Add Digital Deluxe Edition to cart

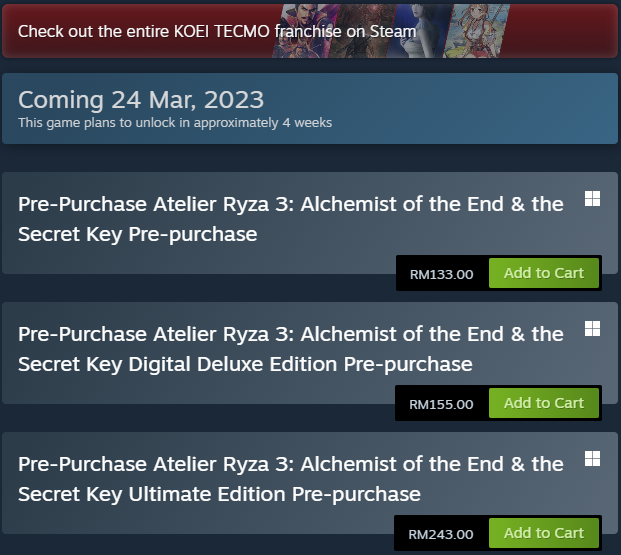543,403
